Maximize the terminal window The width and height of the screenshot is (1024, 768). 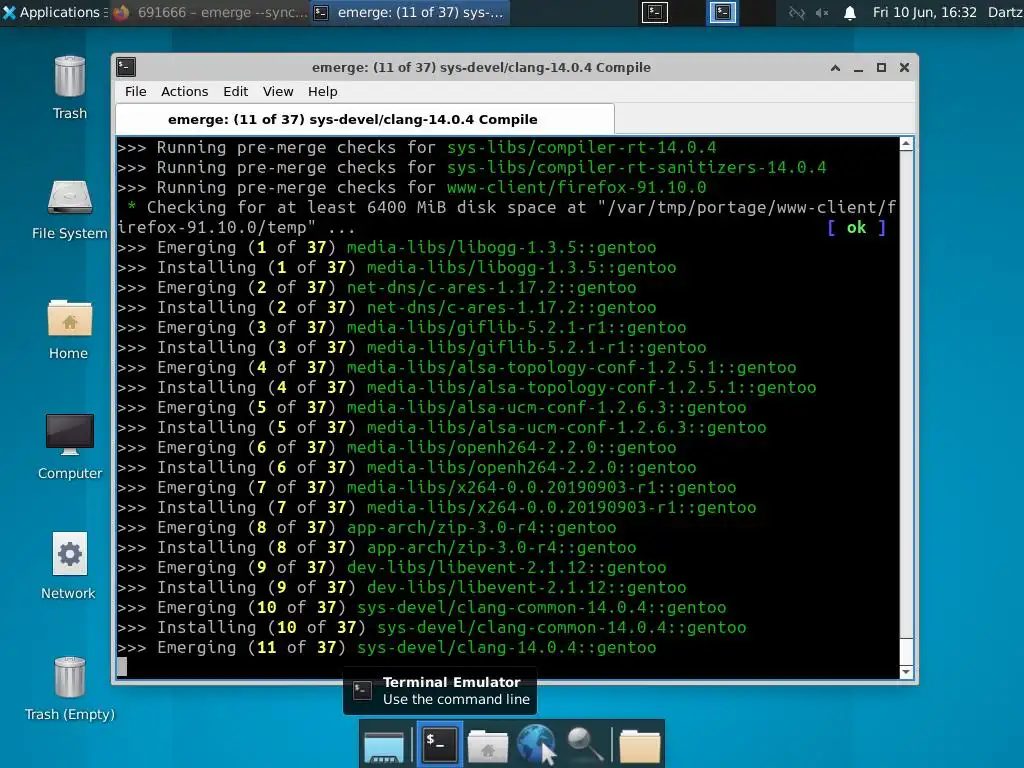pyautogui.click(x=881, y=67)
